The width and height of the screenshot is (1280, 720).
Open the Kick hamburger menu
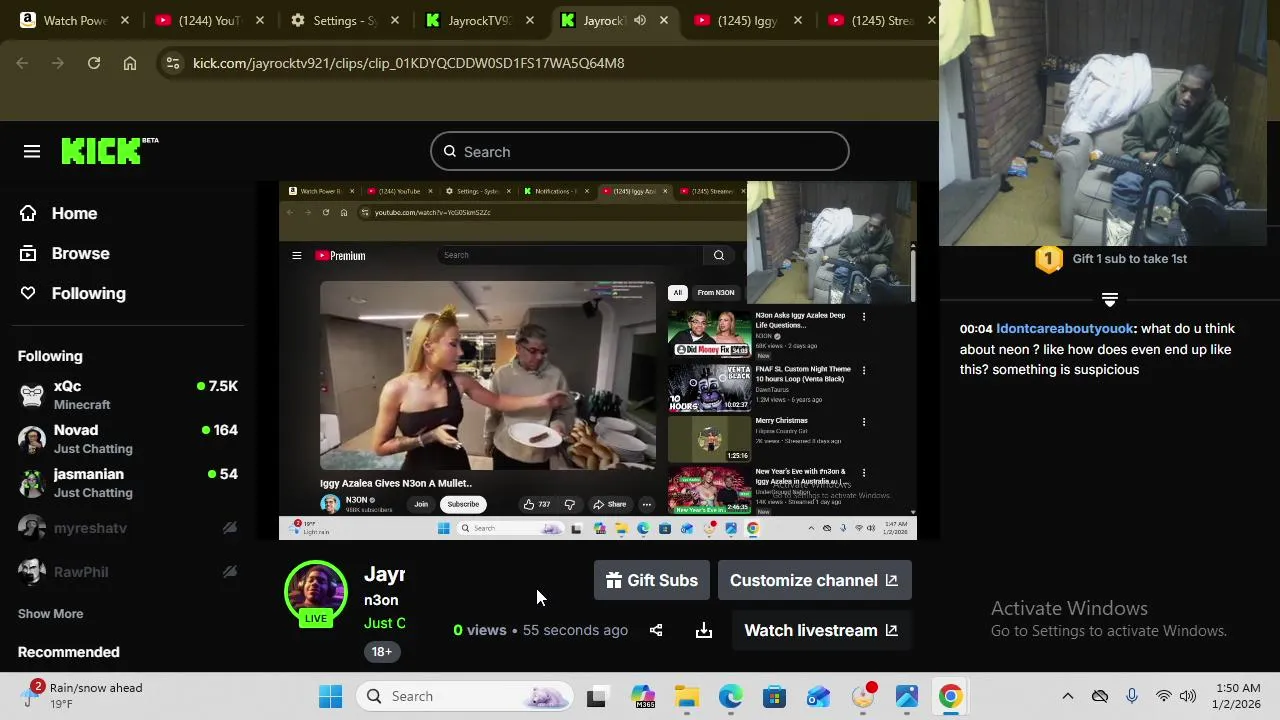point(32,152)
